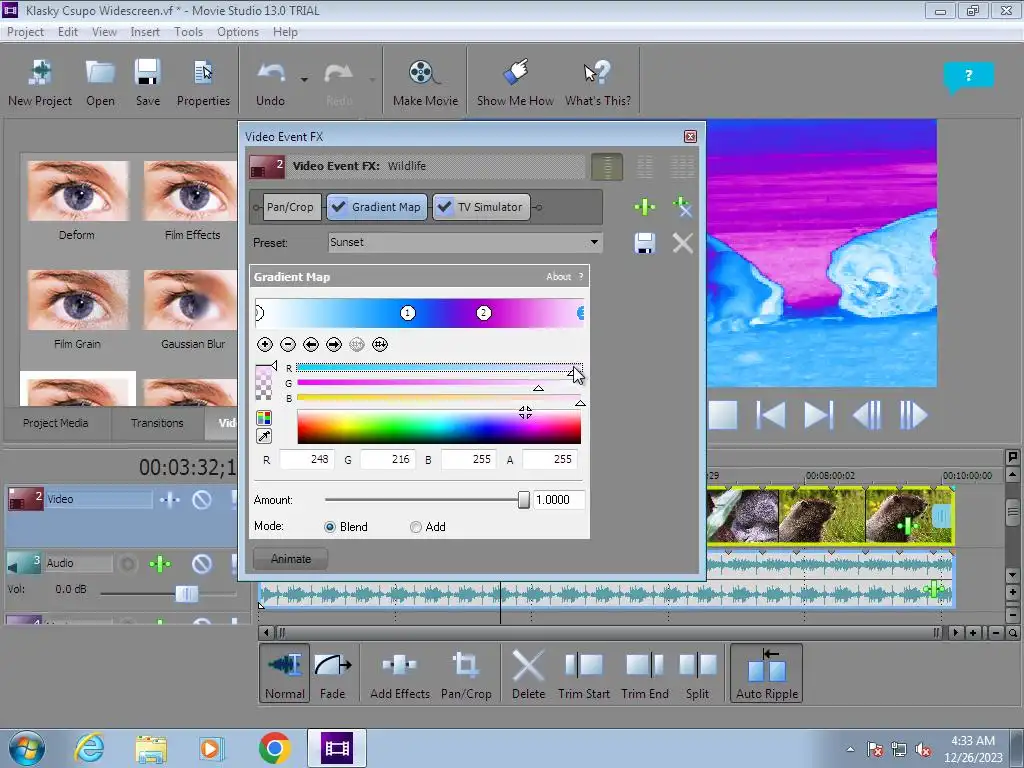Delete the current preset with the X
1024x768 pixels.
682,243
